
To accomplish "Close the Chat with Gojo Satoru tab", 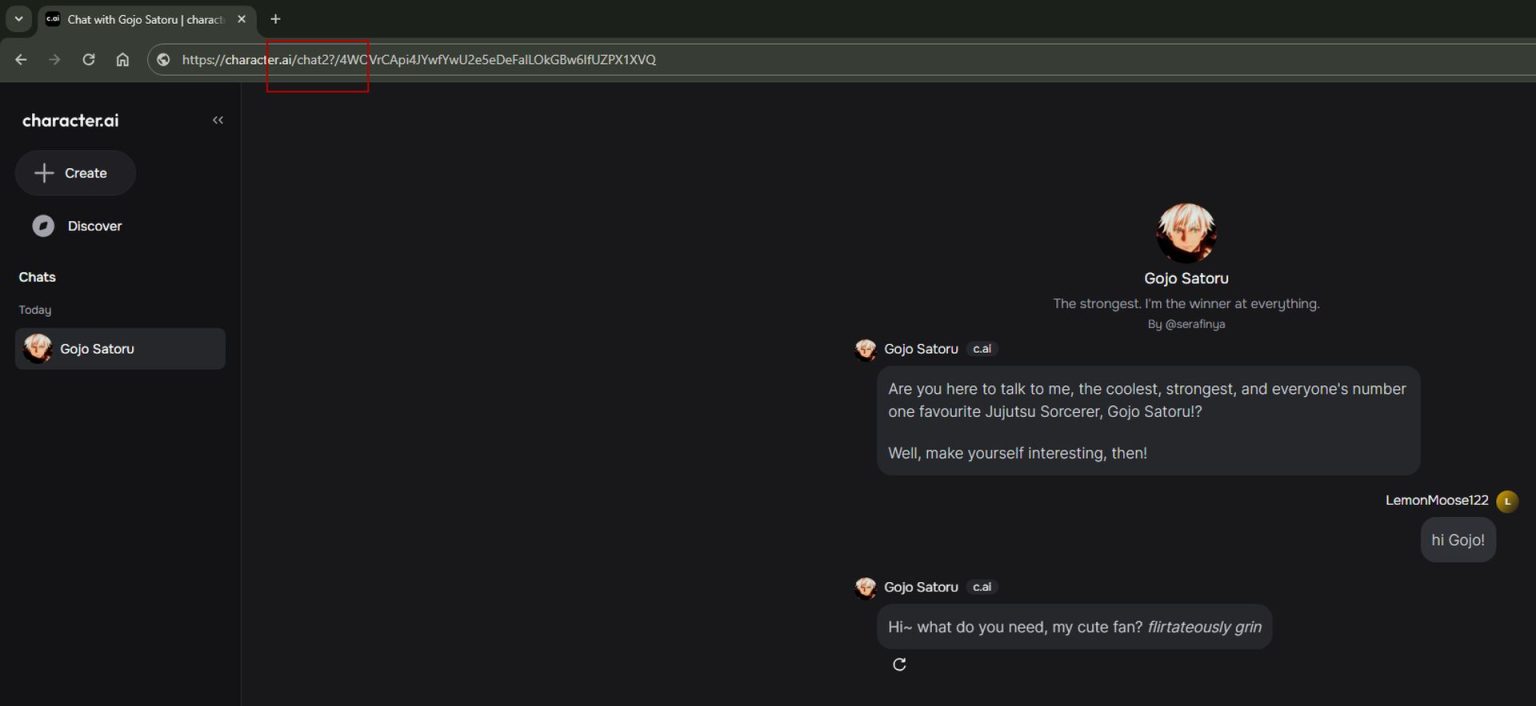I will point(241,19).
